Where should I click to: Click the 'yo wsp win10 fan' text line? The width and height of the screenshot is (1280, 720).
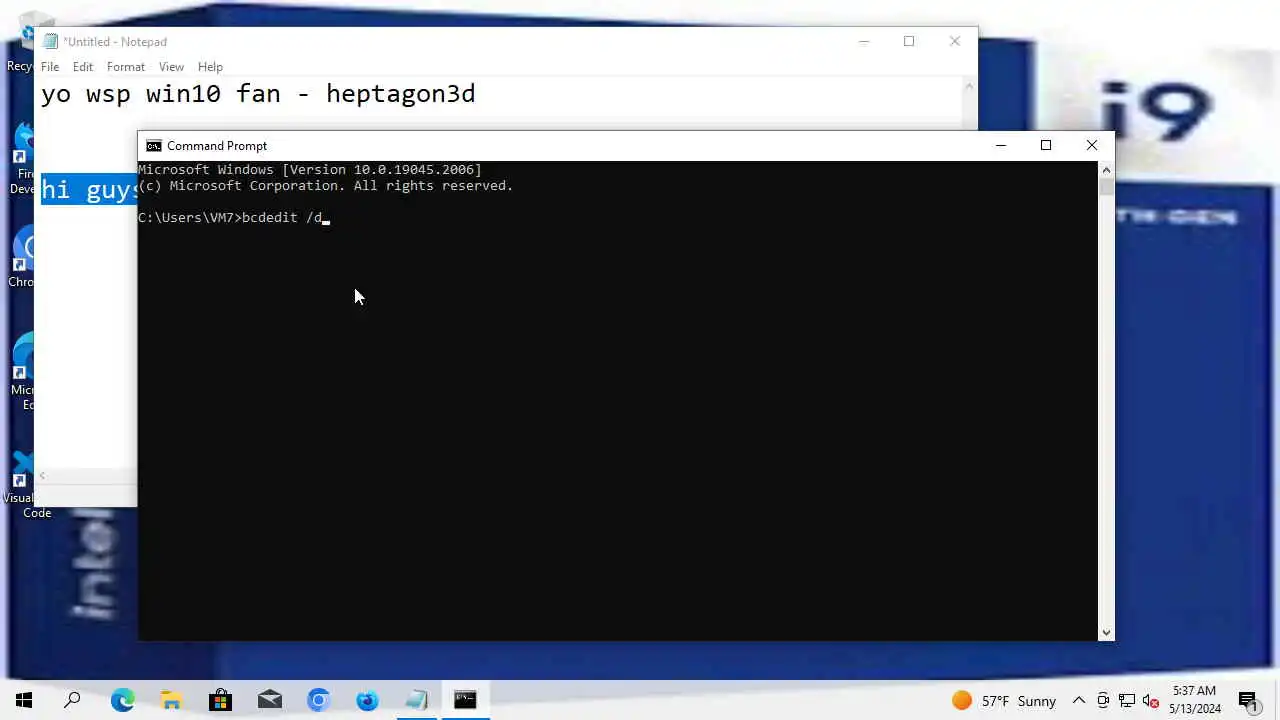258,94
